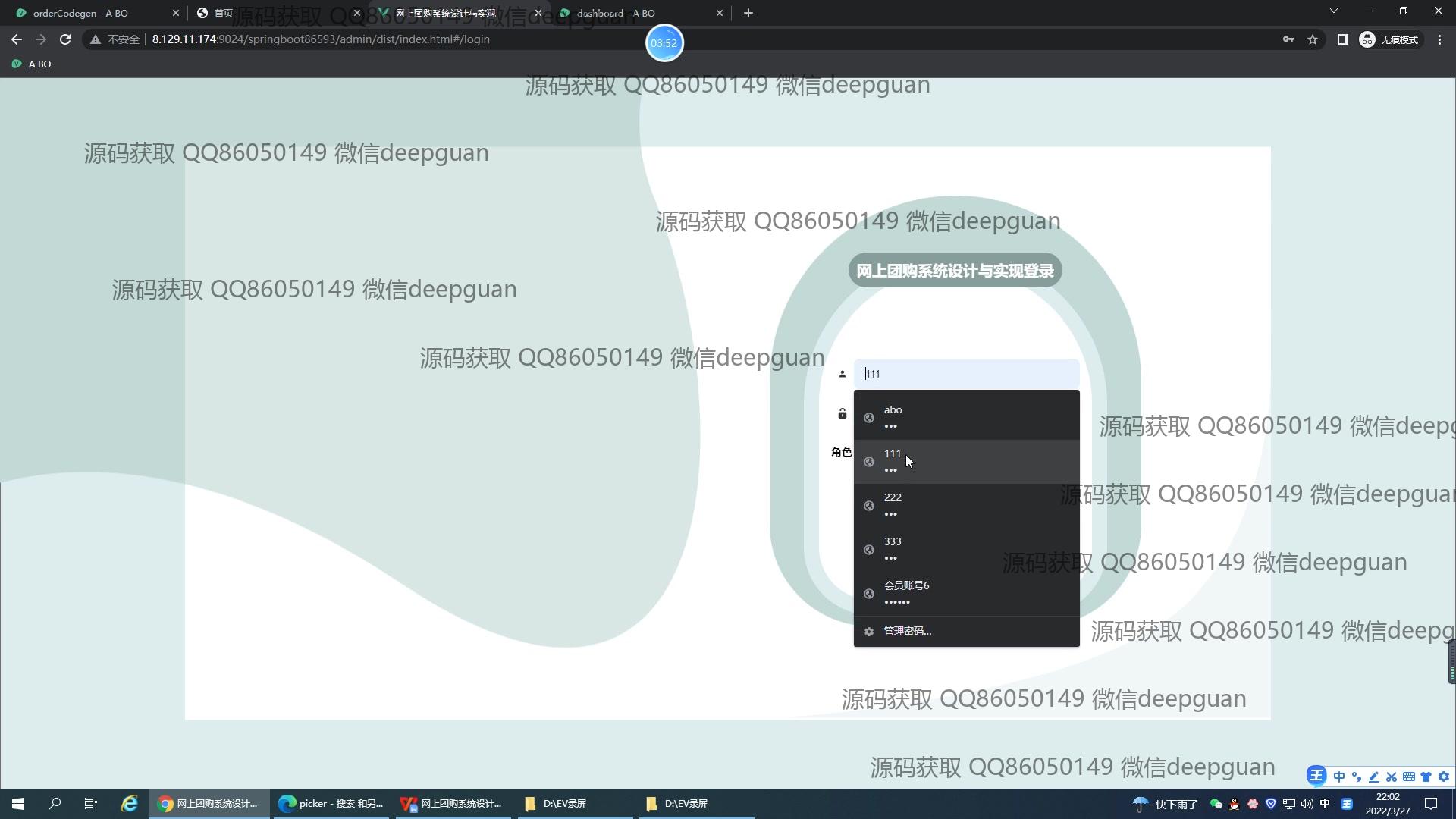Click the not-secure warning icon
Image resolution: width=1456 pixels, height=819 pixels.
point(96,39)
